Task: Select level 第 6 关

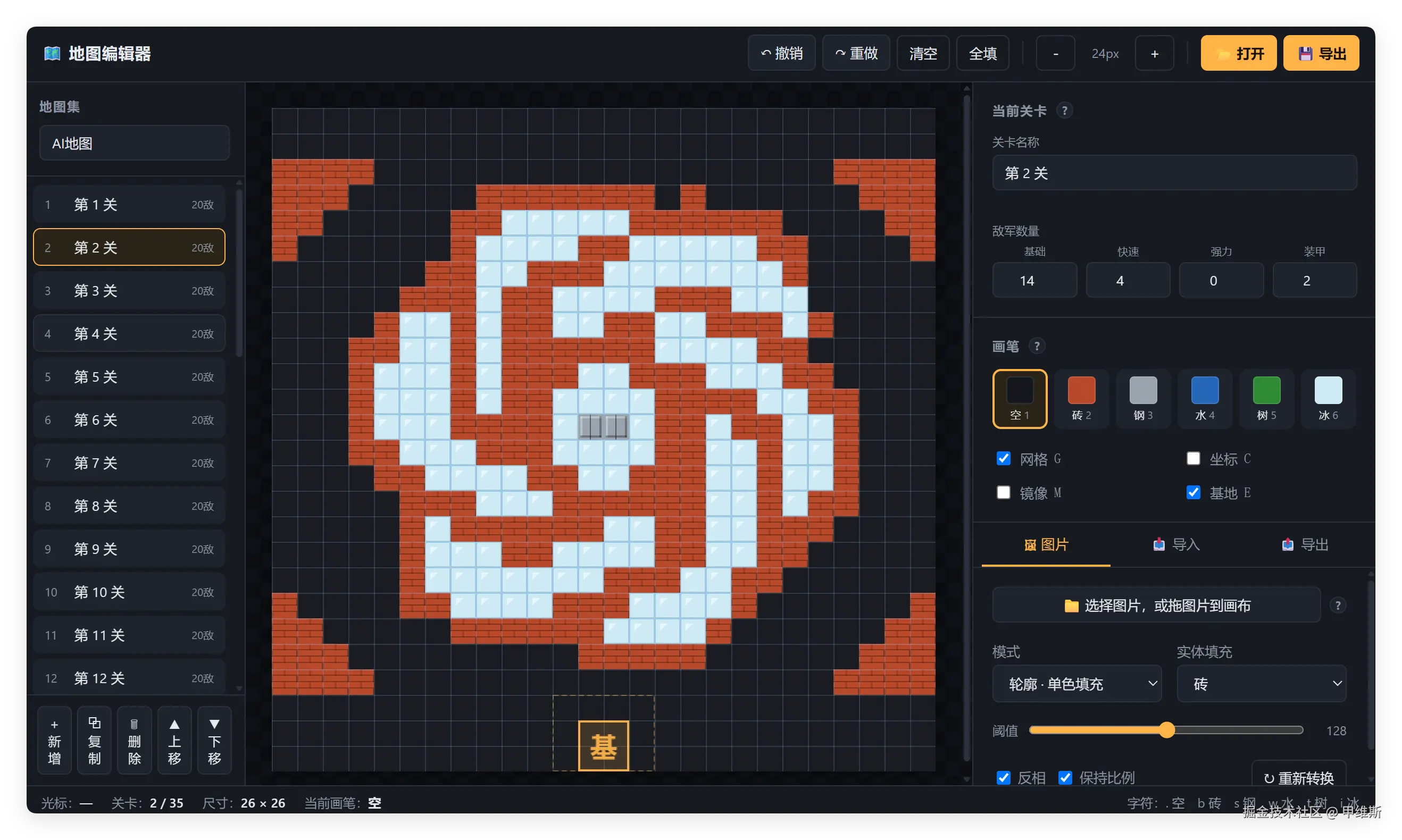Action: [x=129, y=419]
